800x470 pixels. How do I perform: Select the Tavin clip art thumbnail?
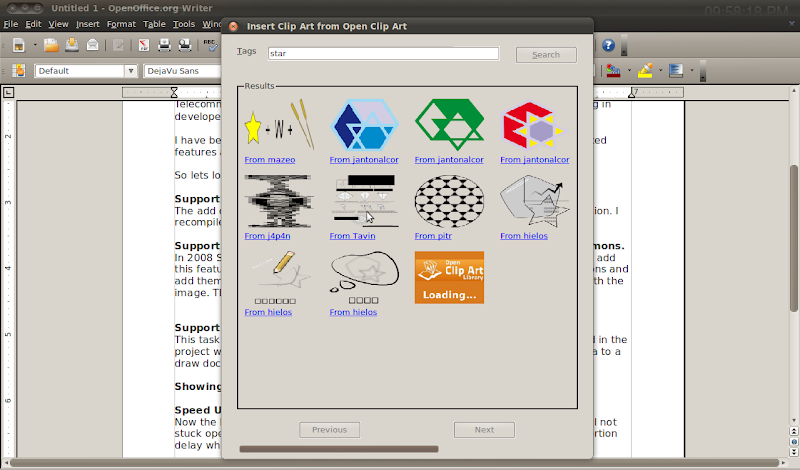point(364,201)
